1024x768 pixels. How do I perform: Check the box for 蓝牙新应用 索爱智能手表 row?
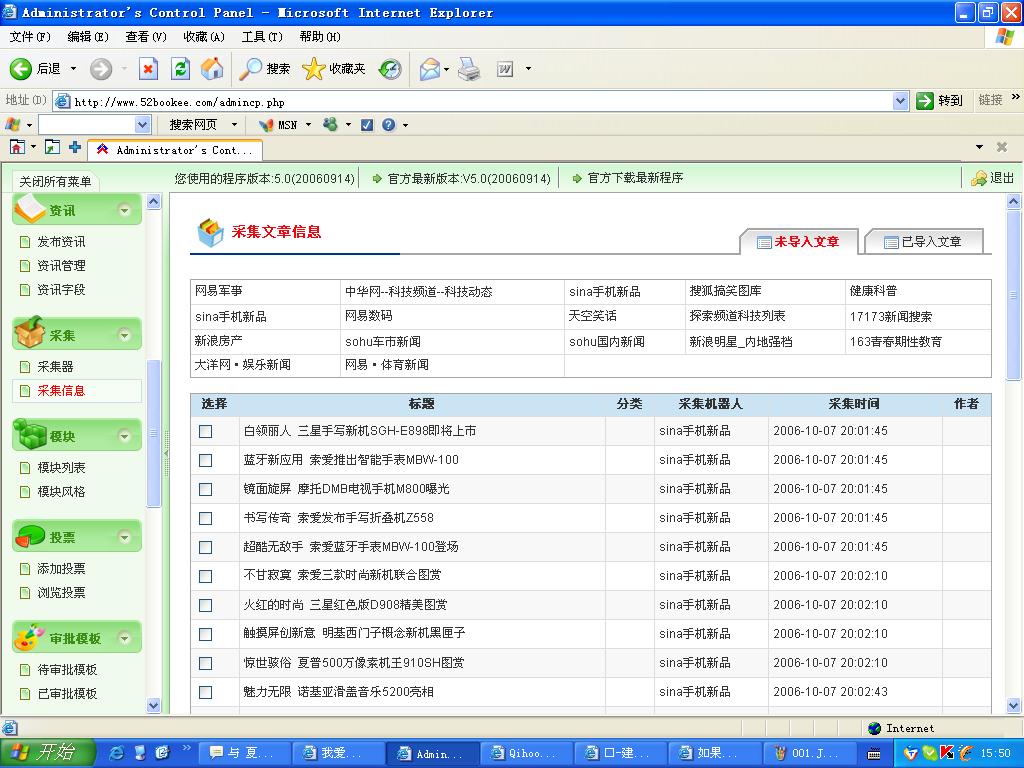(206, 460)
